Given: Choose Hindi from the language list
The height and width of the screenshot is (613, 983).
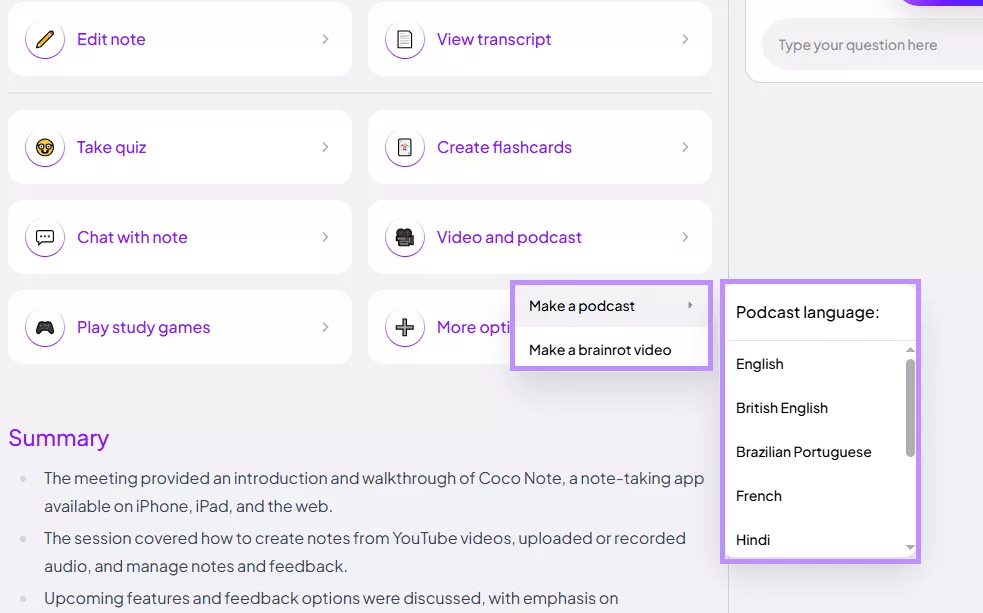Looking at the screenshot, I should pos(752,540).
